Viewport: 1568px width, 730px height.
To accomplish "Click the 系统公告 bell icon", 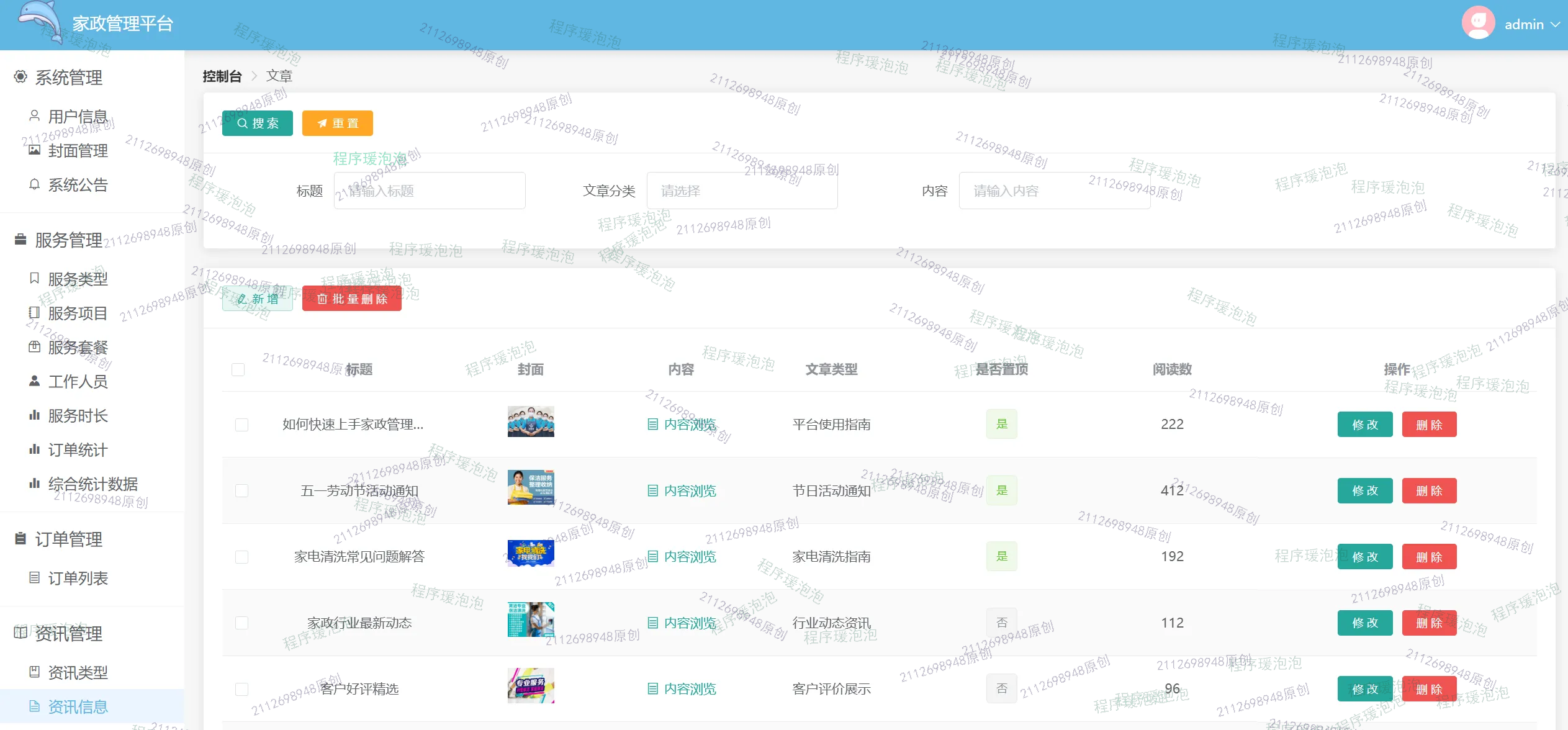I will [35, 184].
